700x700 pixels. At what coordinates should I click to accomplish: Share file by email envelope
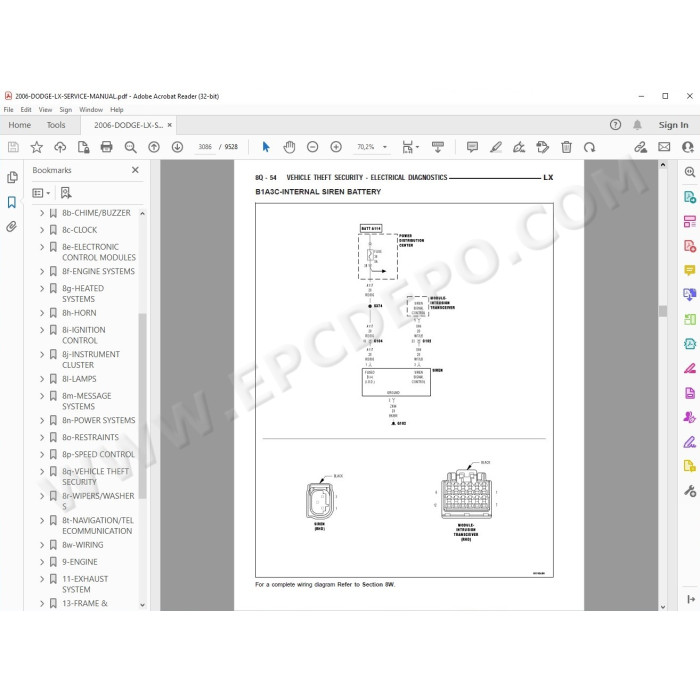tap(664, 147)
